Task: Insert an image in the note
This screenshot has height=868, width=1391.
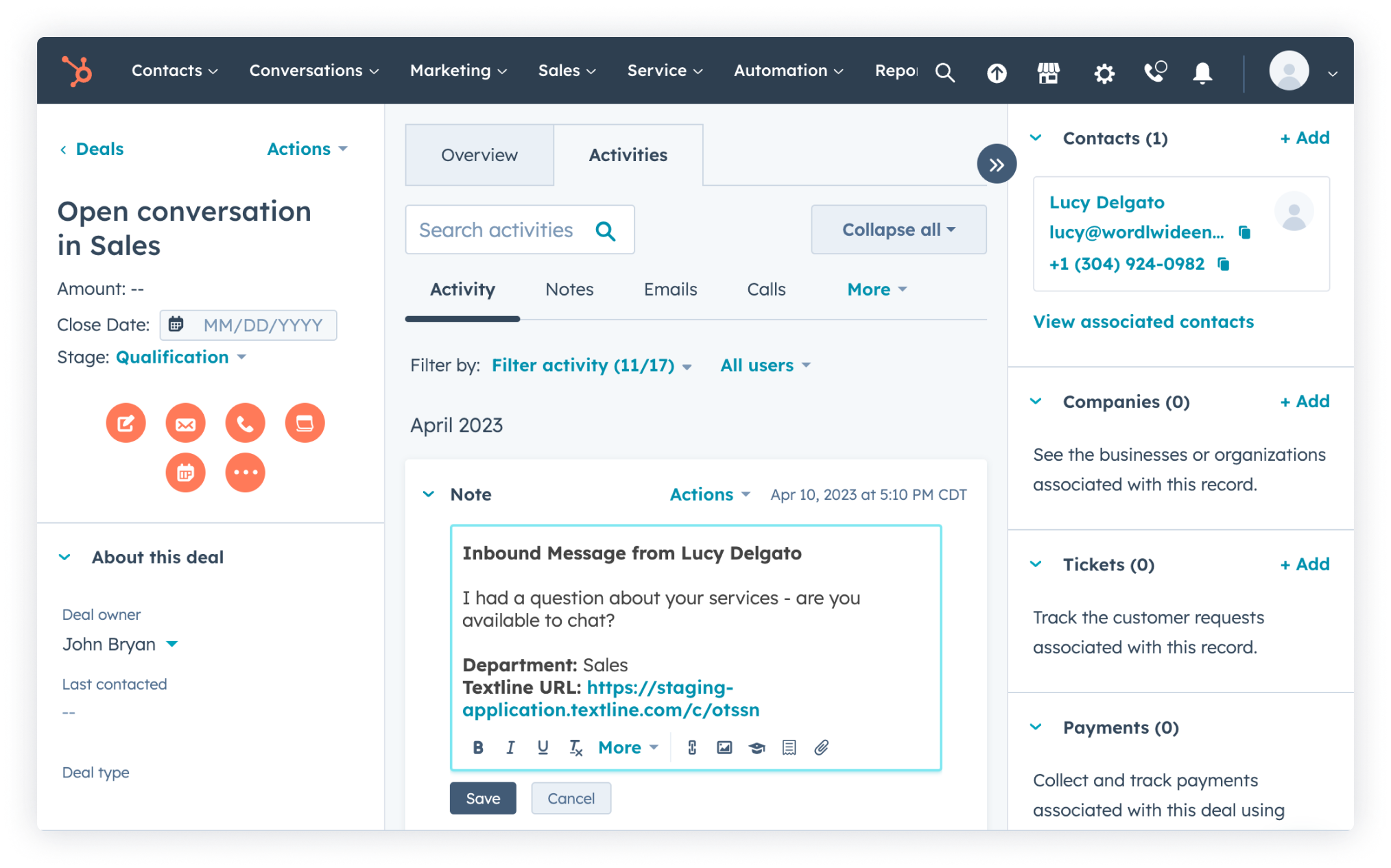Action: tap(724, 747)
